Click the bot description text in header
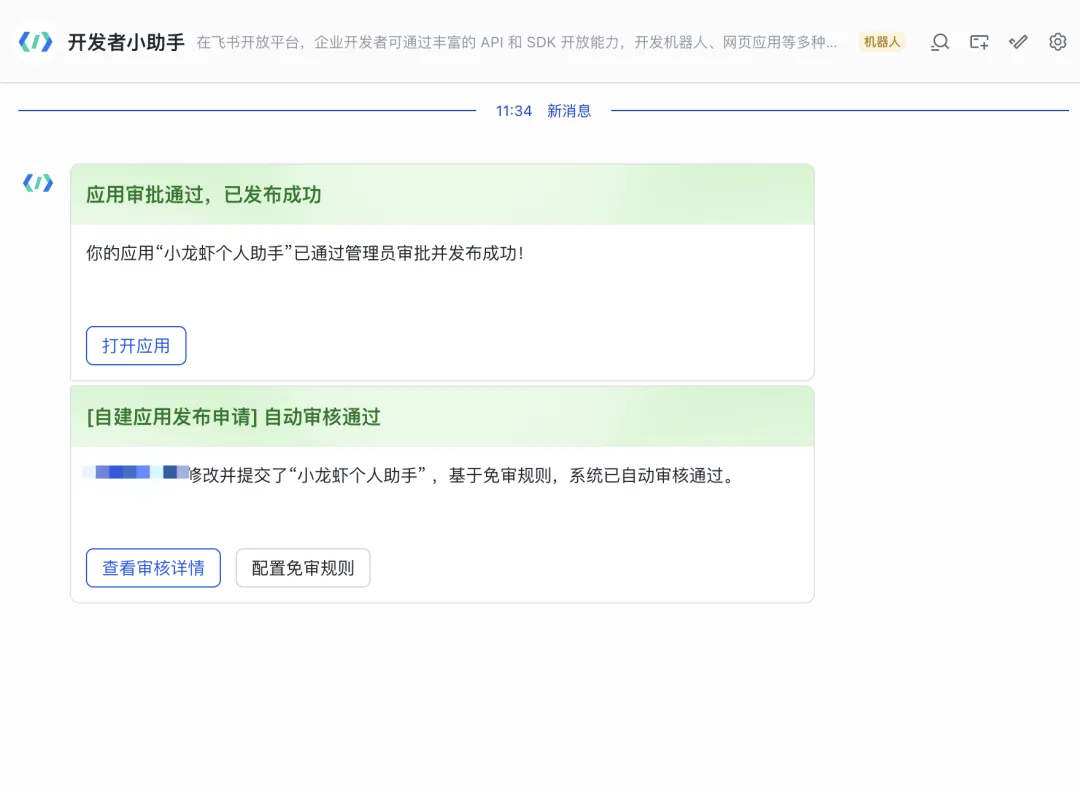Screen dimensions: 1080x792 pyautogui.click(x=517, y=42)
